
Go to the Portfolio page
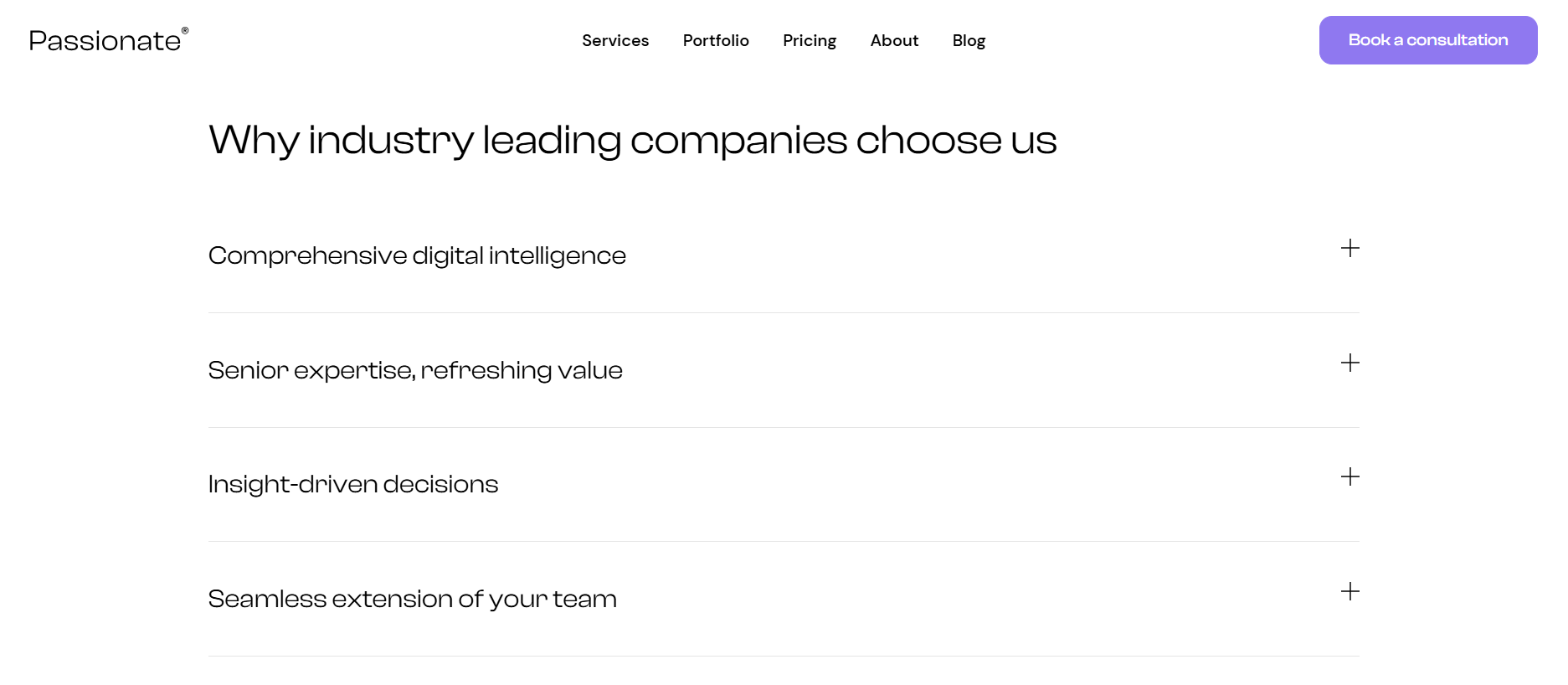716,40
